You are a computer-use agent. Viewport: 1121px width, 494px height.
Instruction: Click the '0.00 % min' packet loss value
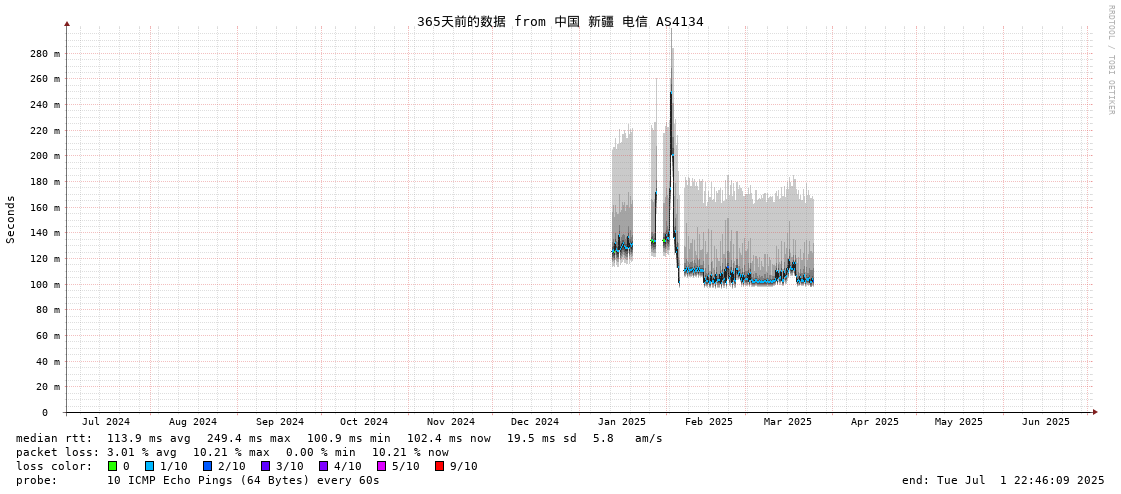click(321, 453)
